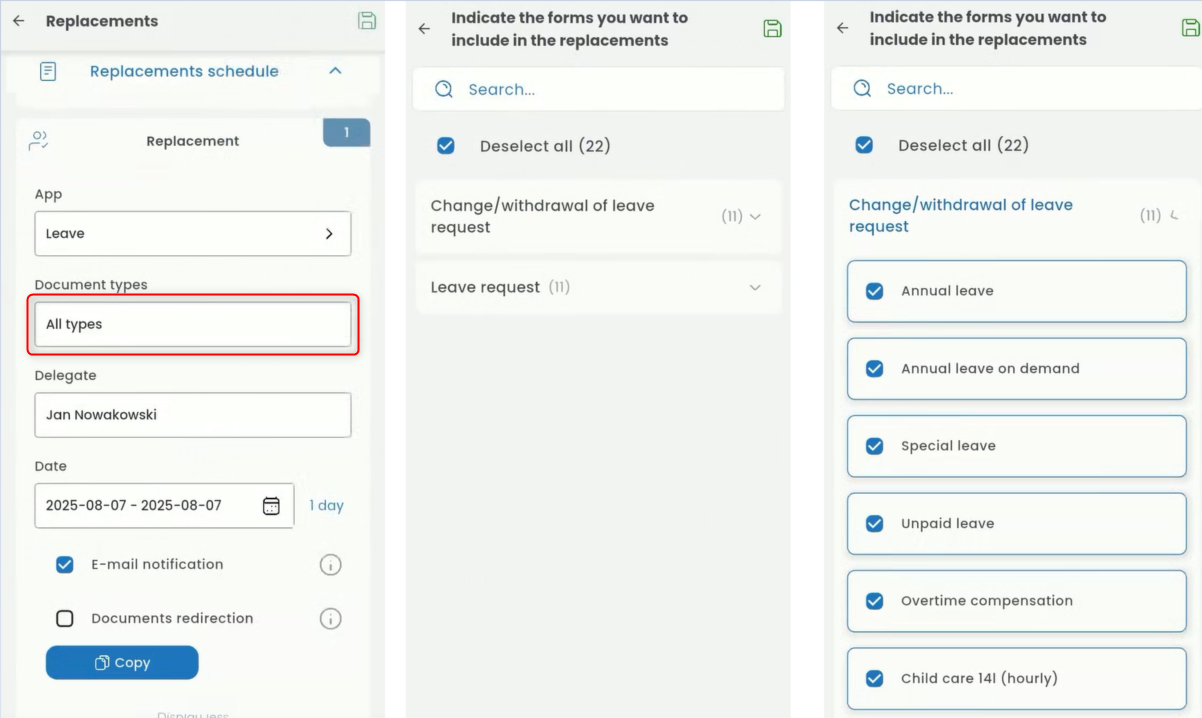Screen dimensions: 1202x718
Task: Open the App dropdown showing Leave
Action: [x=192, y=234]
